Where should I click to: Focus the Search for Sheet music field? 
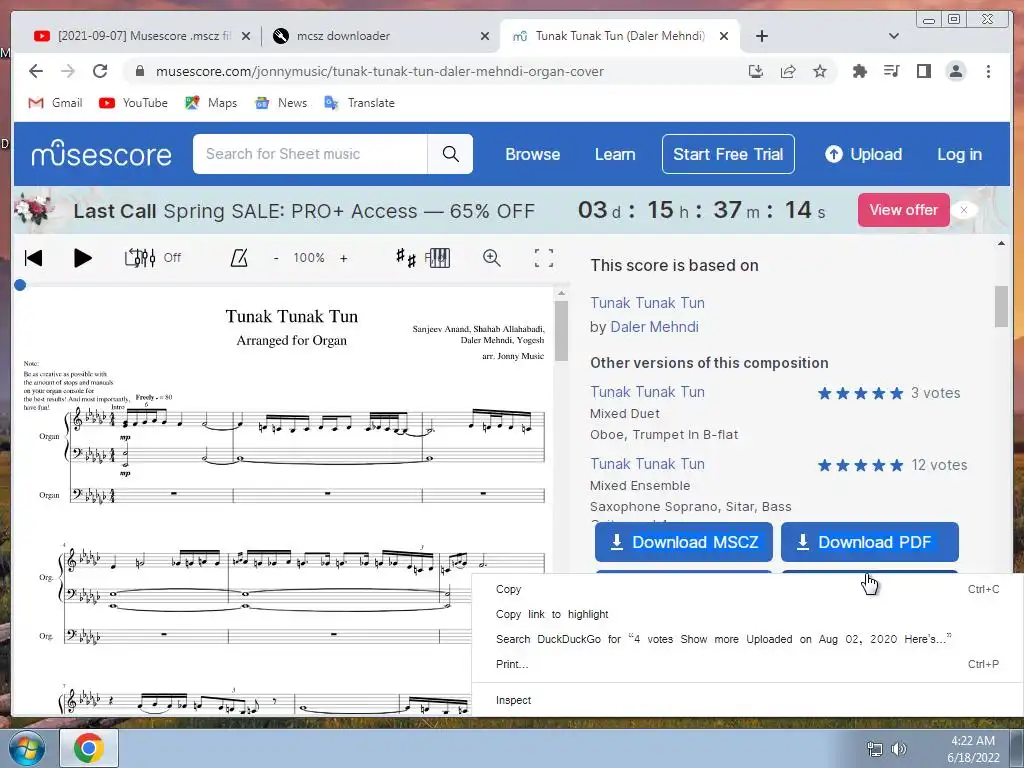pyautogui.click(x=310, y=154)
